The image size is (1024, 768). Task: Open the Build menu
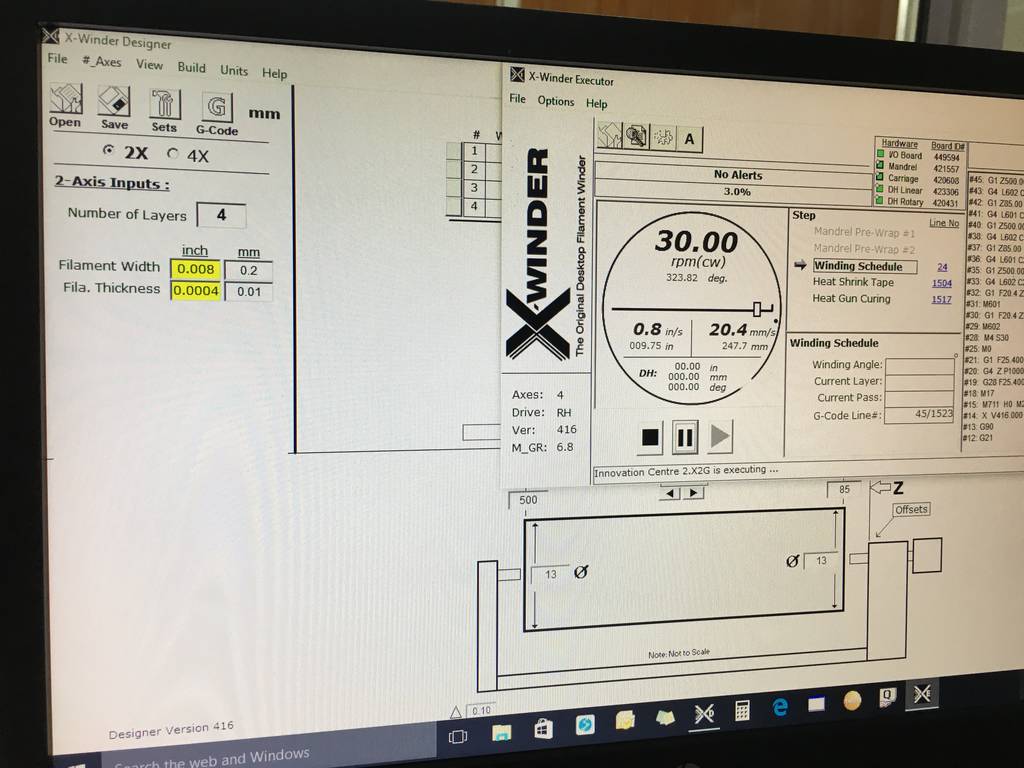(x=191, y=67)
